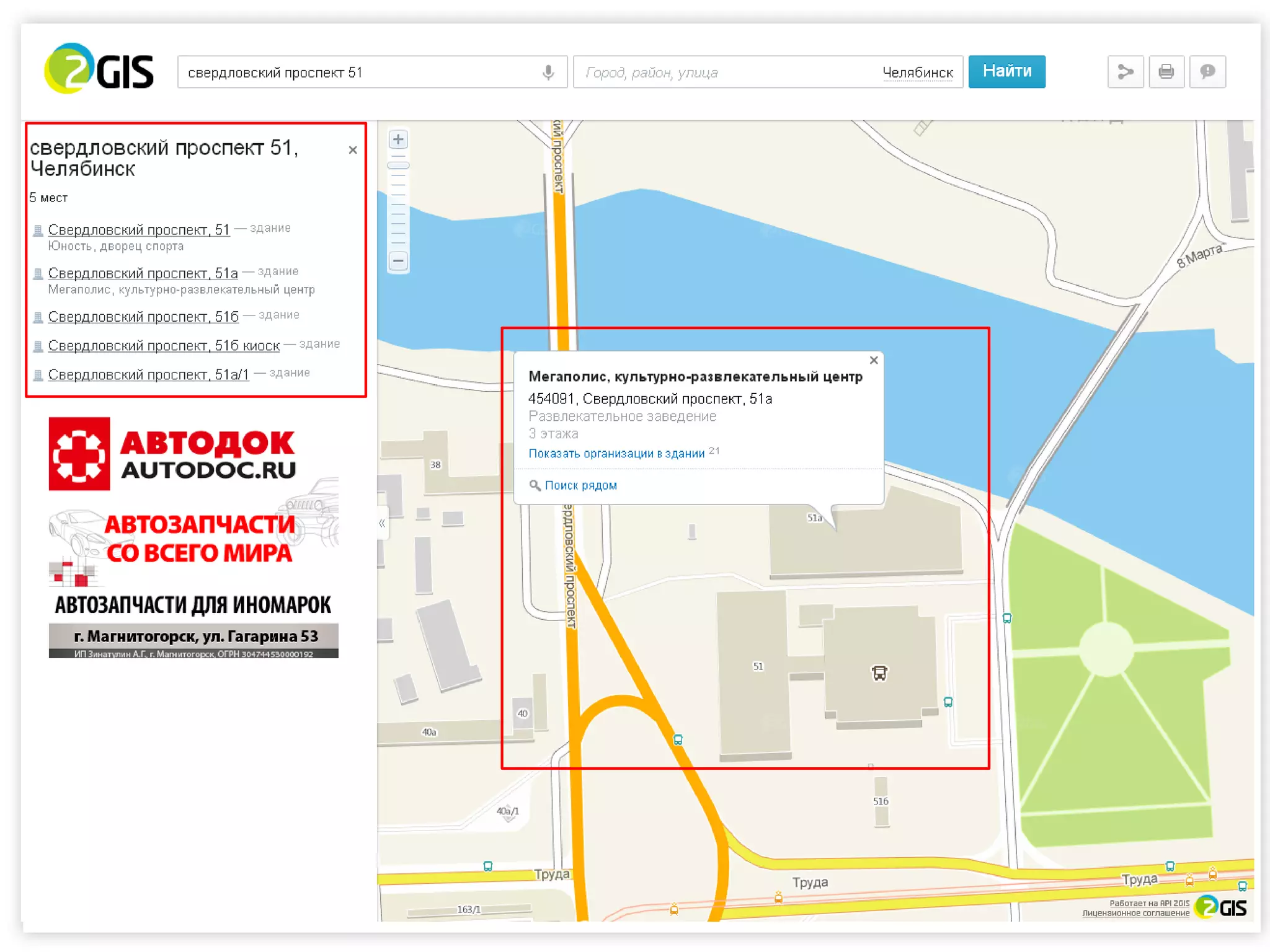
Task: Click the Автодок advertisement banner
Action: pos(193,537)
